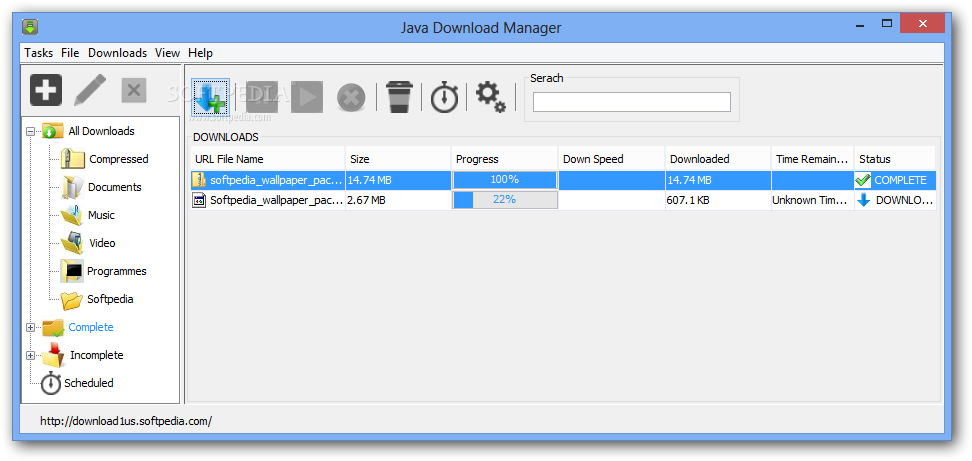Viewport: 972px width, 461px height.
Task: Open the File menu
Action: [70, 53]
